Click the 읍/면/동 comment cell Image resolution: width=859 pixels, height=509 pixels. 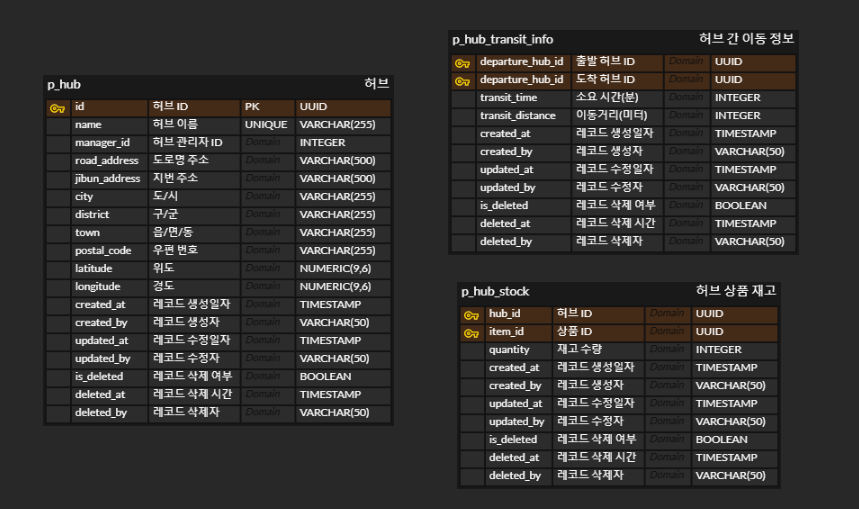(194, 233)
